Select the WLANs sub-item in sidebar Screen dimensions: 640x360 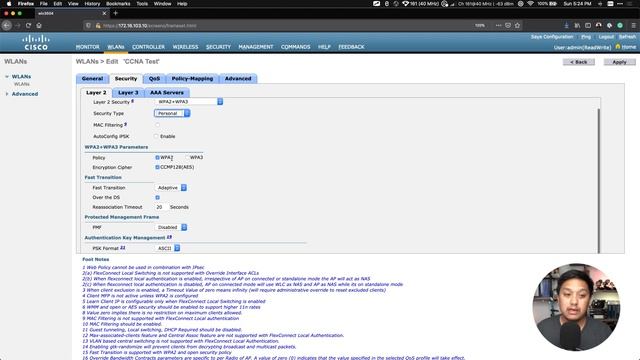tap(22, 84)
